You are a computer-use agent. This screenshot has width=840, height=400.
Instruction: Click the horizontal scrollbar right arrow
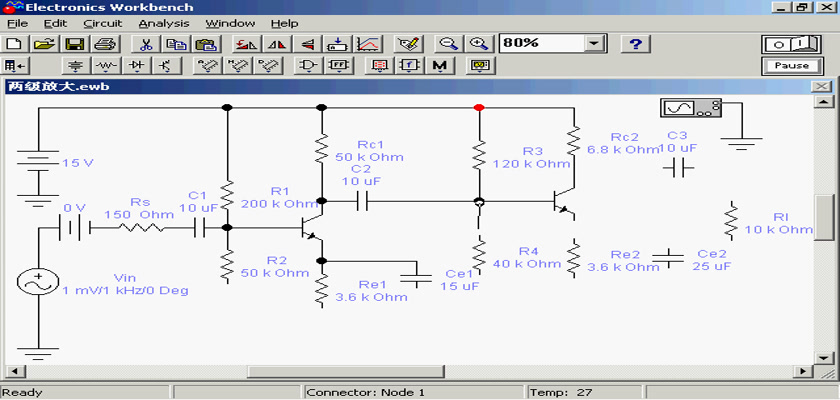click(x=802, y=371)
